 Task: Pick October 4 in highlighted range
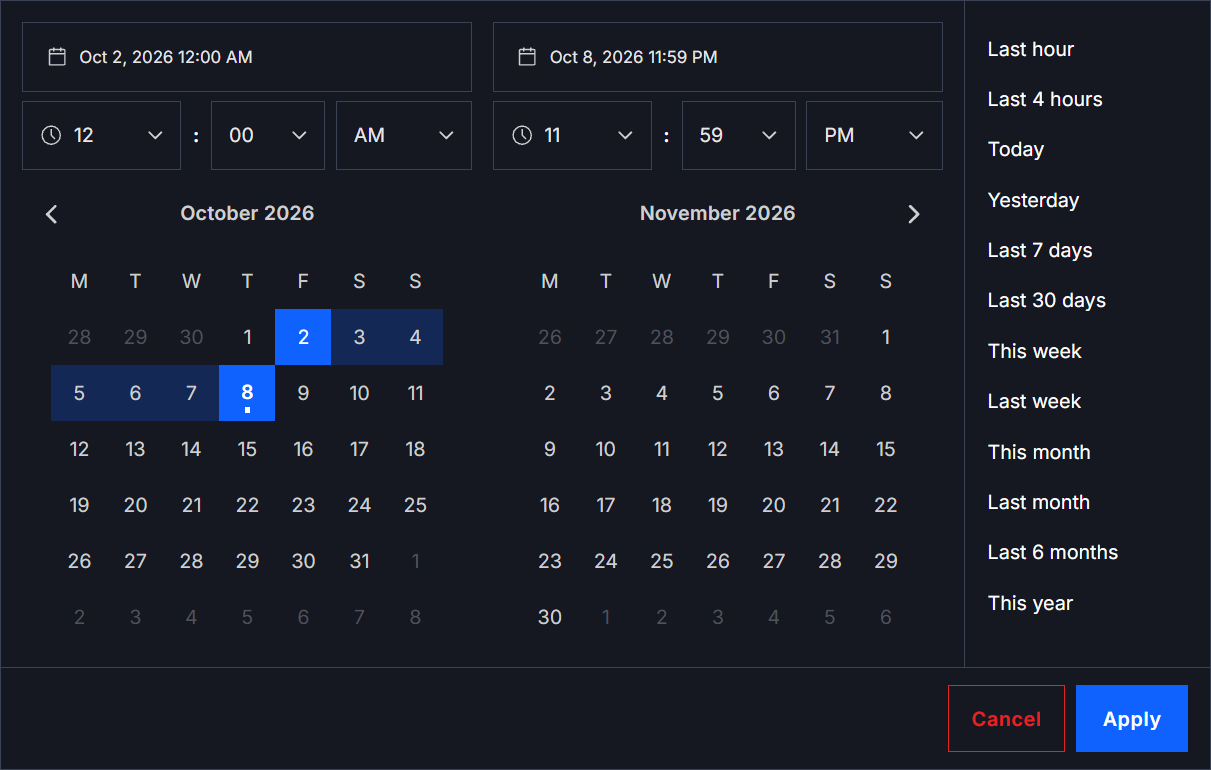[x=415, y=337]
